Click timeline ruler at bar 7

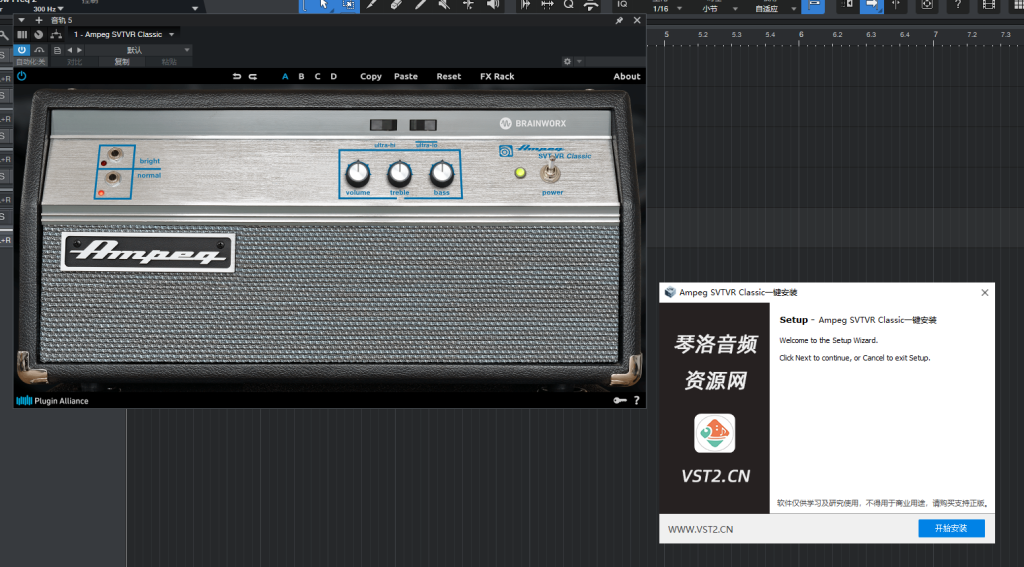coord(935,35)
